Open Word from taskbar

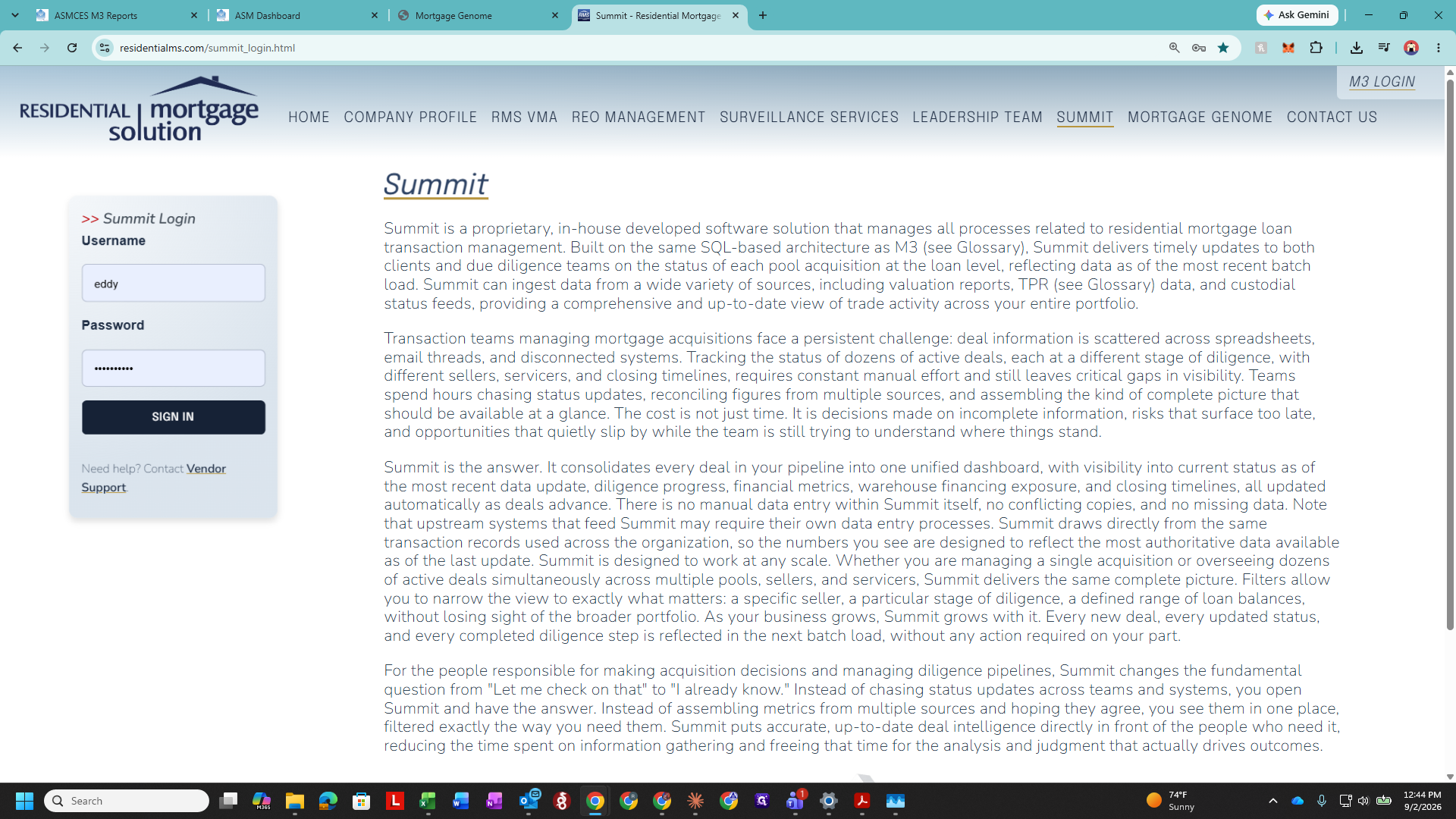click(461, 801)
